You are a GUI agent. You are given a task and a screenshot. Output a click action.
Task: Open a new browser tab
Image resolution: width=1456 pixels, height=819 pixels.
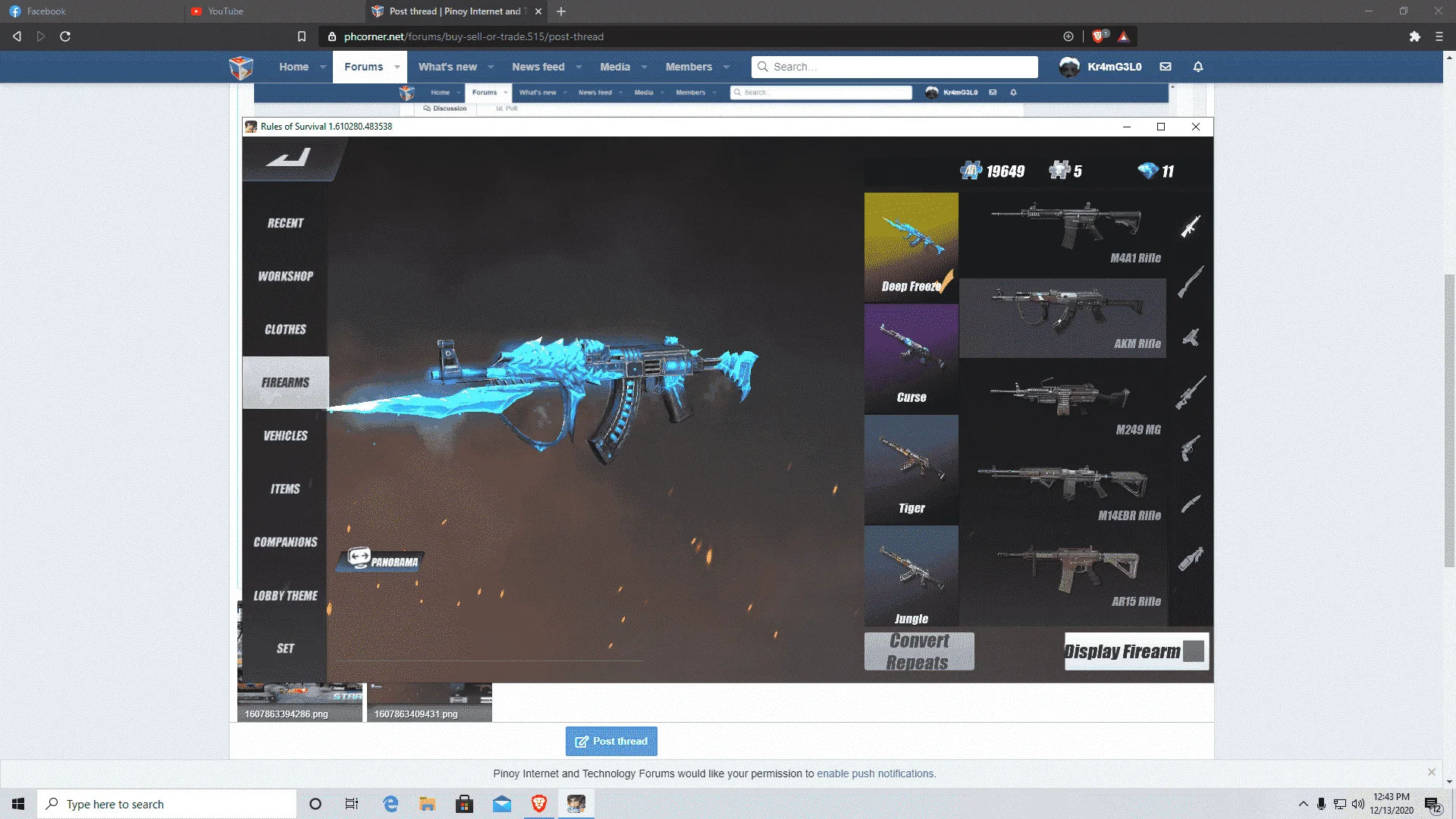(561, 11)
